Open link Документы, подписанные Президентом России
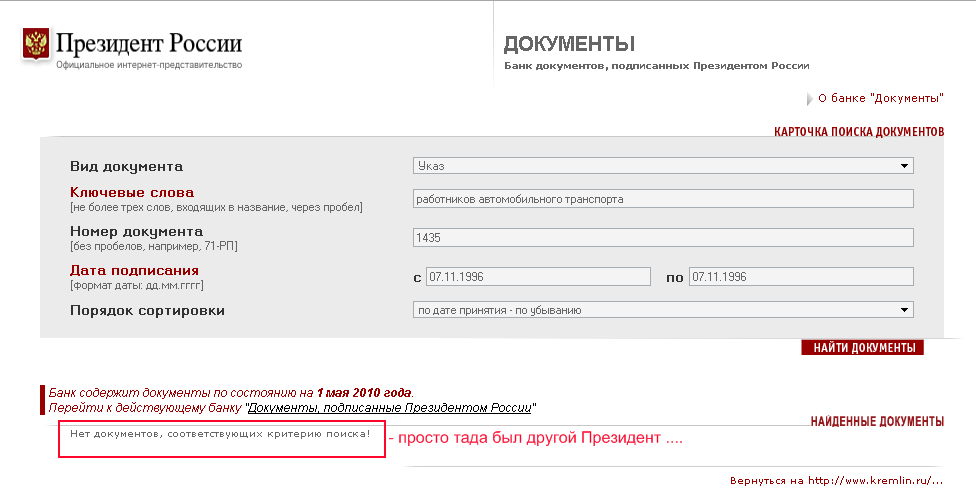The height and width of the screenshot is (498, 976). tap(390, 408)
